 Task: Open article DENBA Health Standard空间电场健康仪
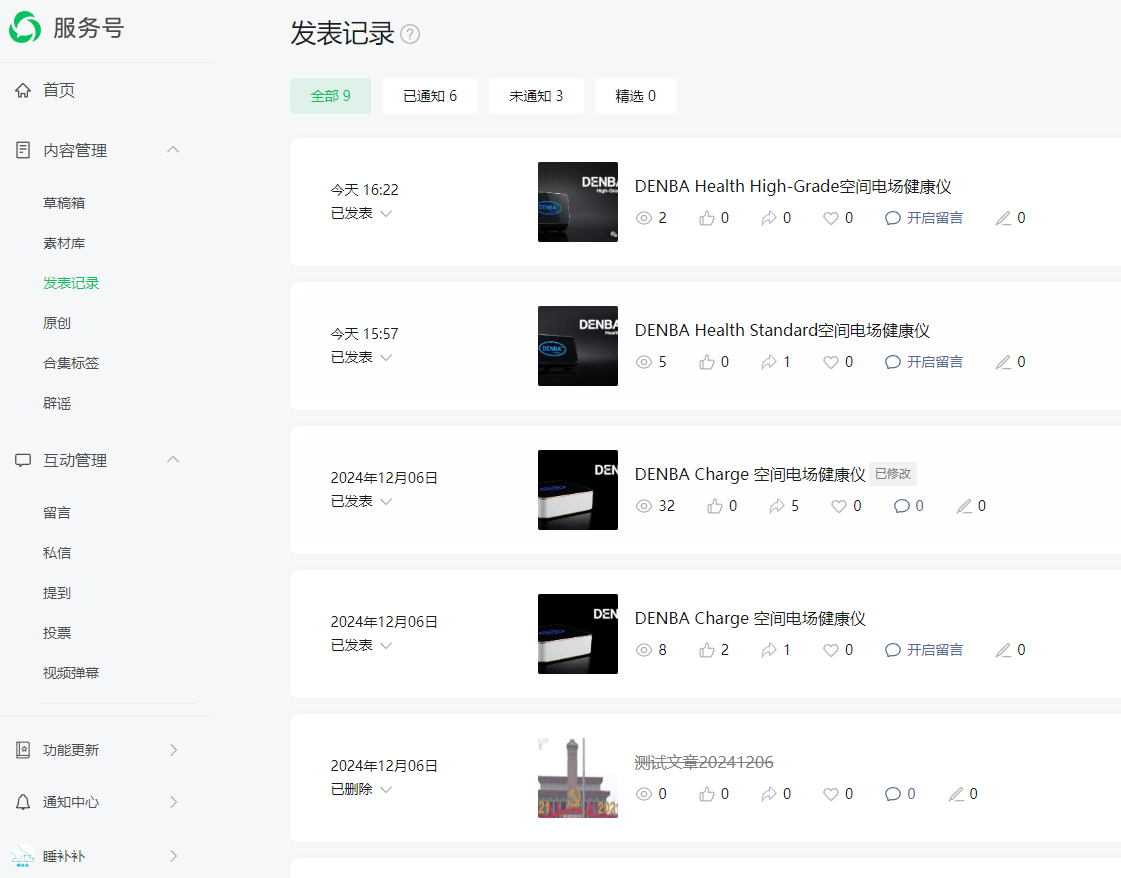(x=782, y=330)
